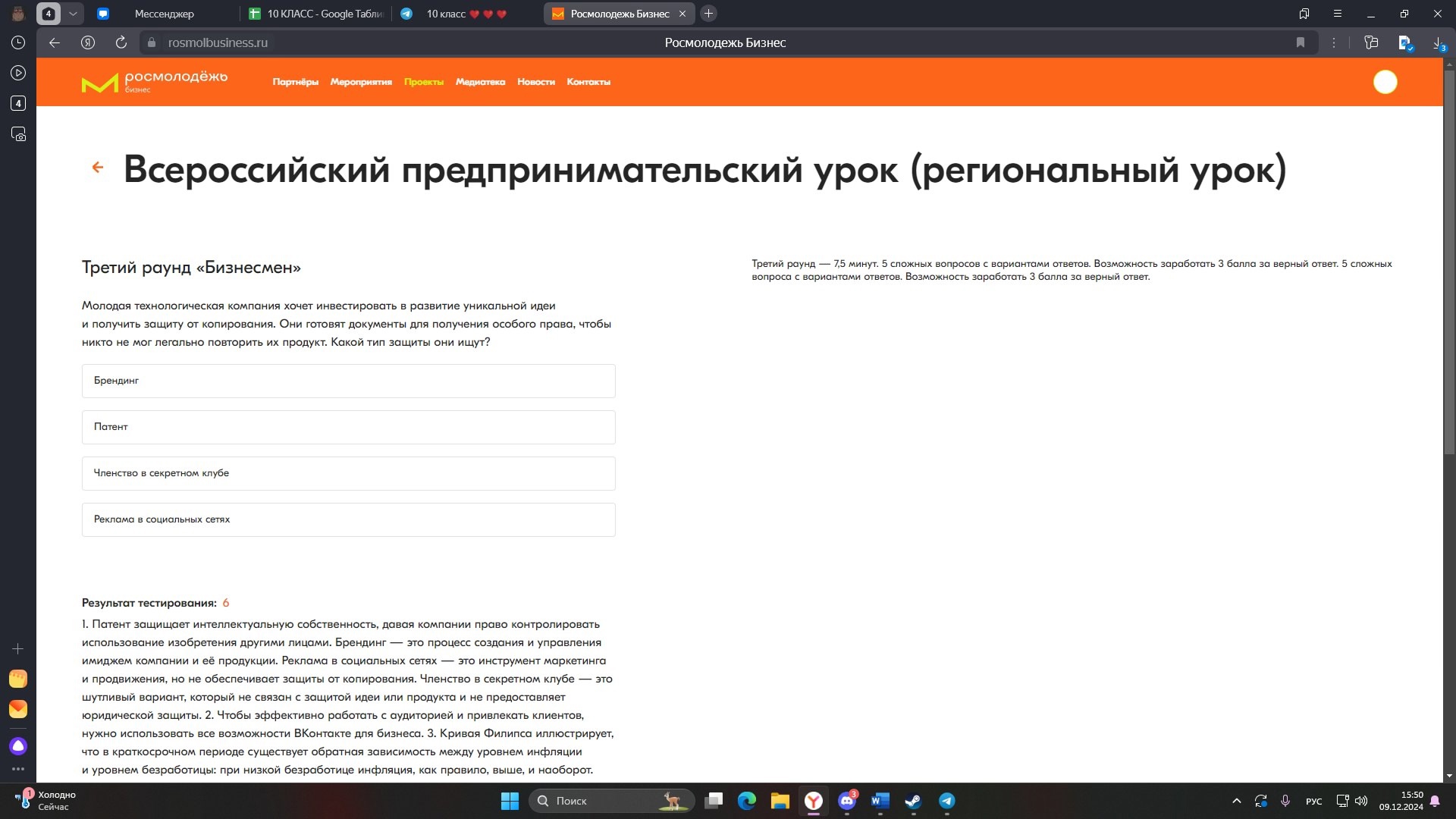Open the yellow sidebar app icon
This screenshot has height=819, width=1456.
click(18, 679)
